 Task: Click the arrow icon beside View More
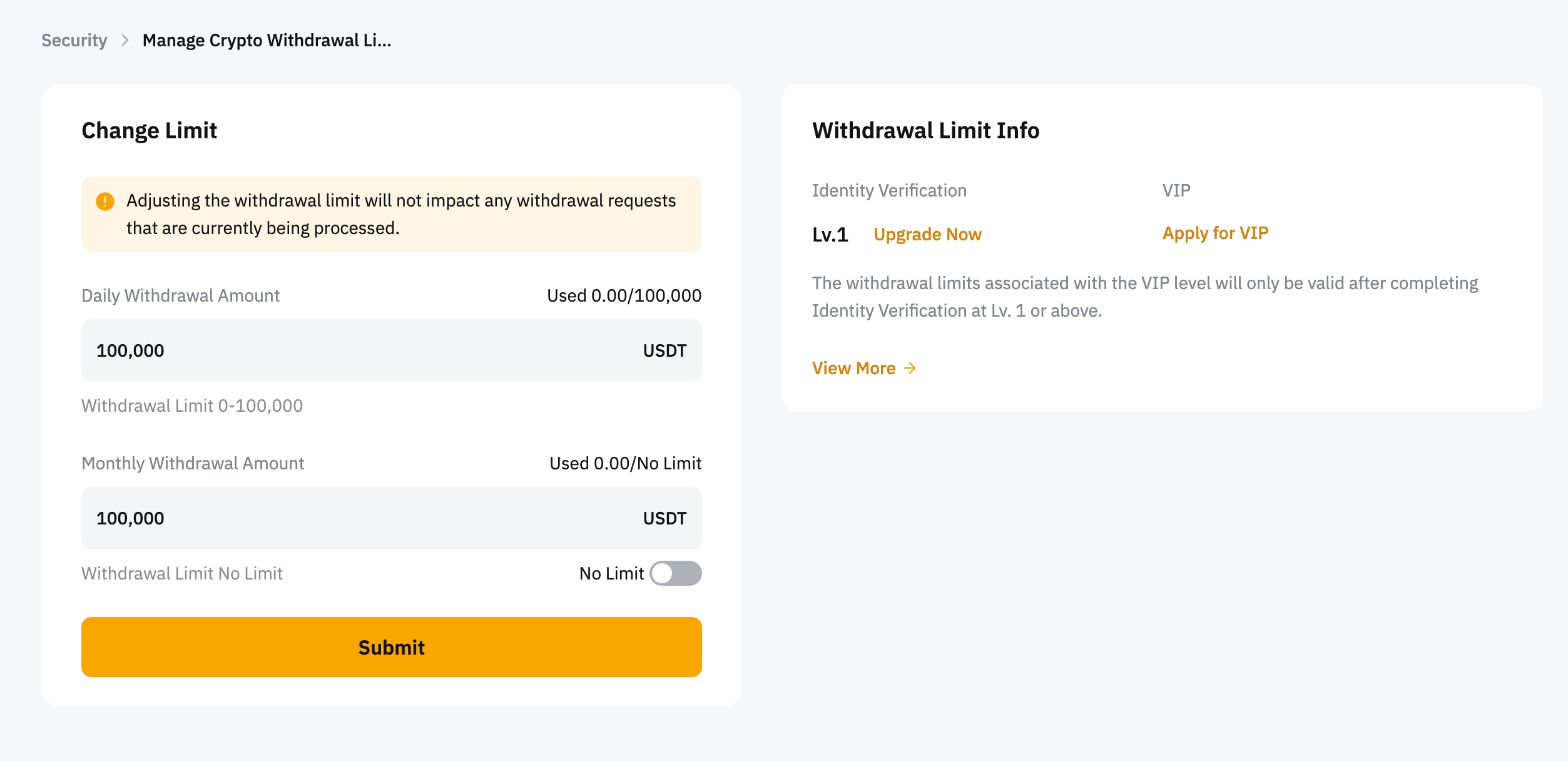(x=910, y=368)
